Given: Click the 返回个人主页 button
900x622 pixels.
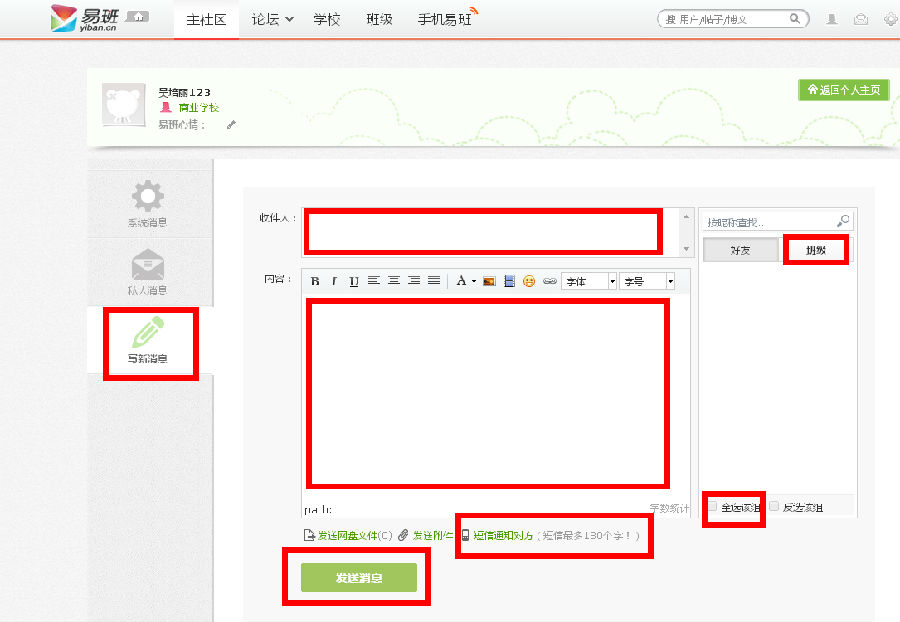Looking at the screenshot, I should pos(843,90).
